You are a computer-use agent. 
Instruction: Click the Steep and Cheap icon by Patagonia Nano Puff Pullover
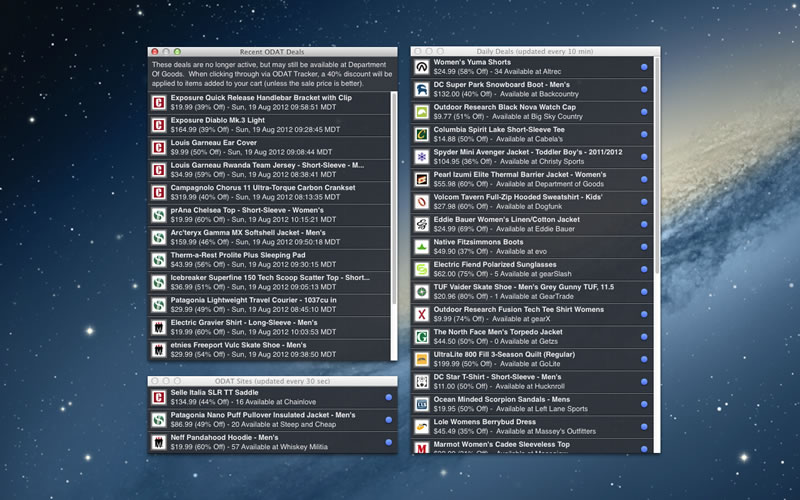coord(159,419)
